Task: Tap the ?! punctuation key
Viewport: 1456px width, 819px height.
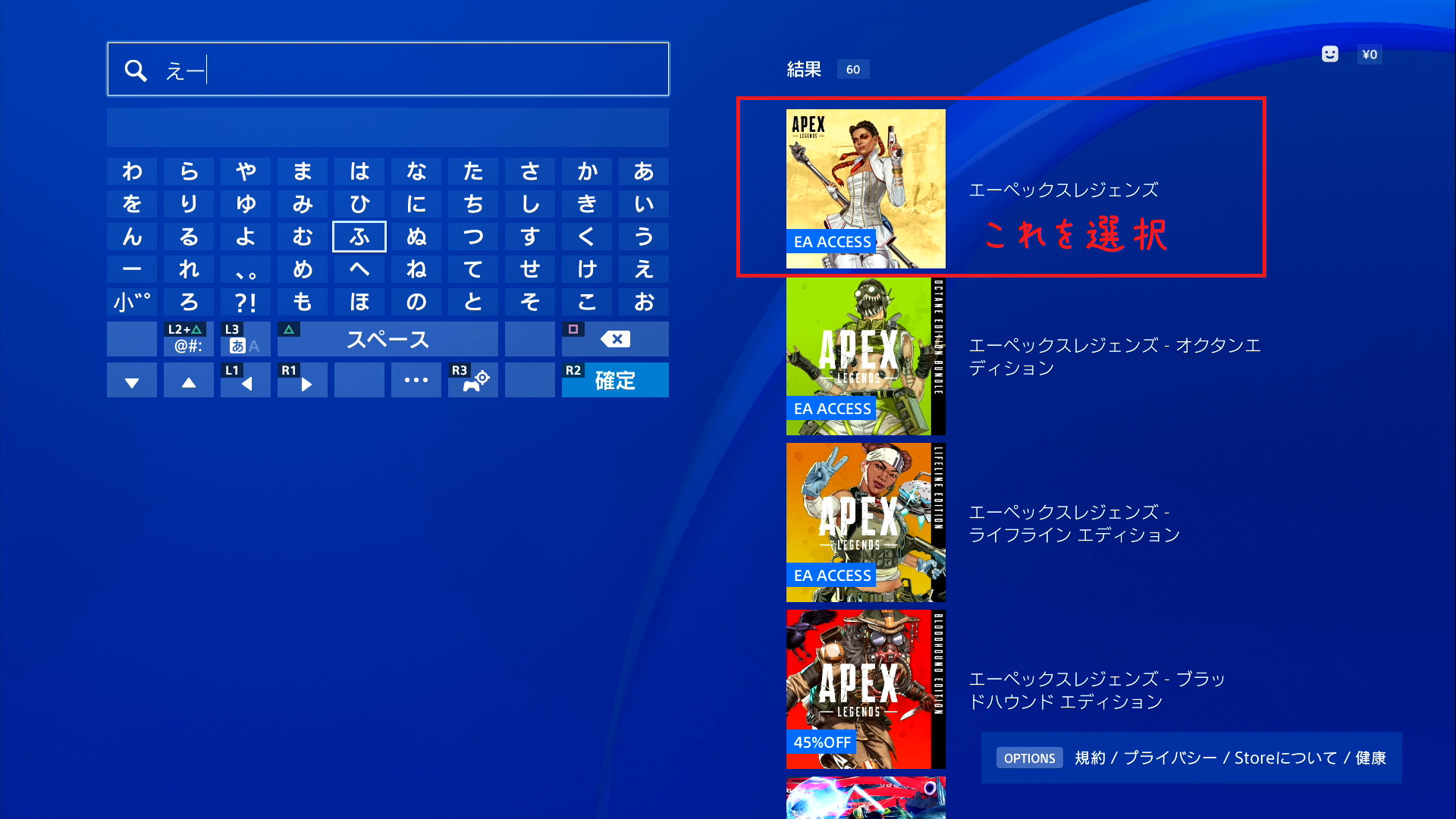Action: point(246,302)
